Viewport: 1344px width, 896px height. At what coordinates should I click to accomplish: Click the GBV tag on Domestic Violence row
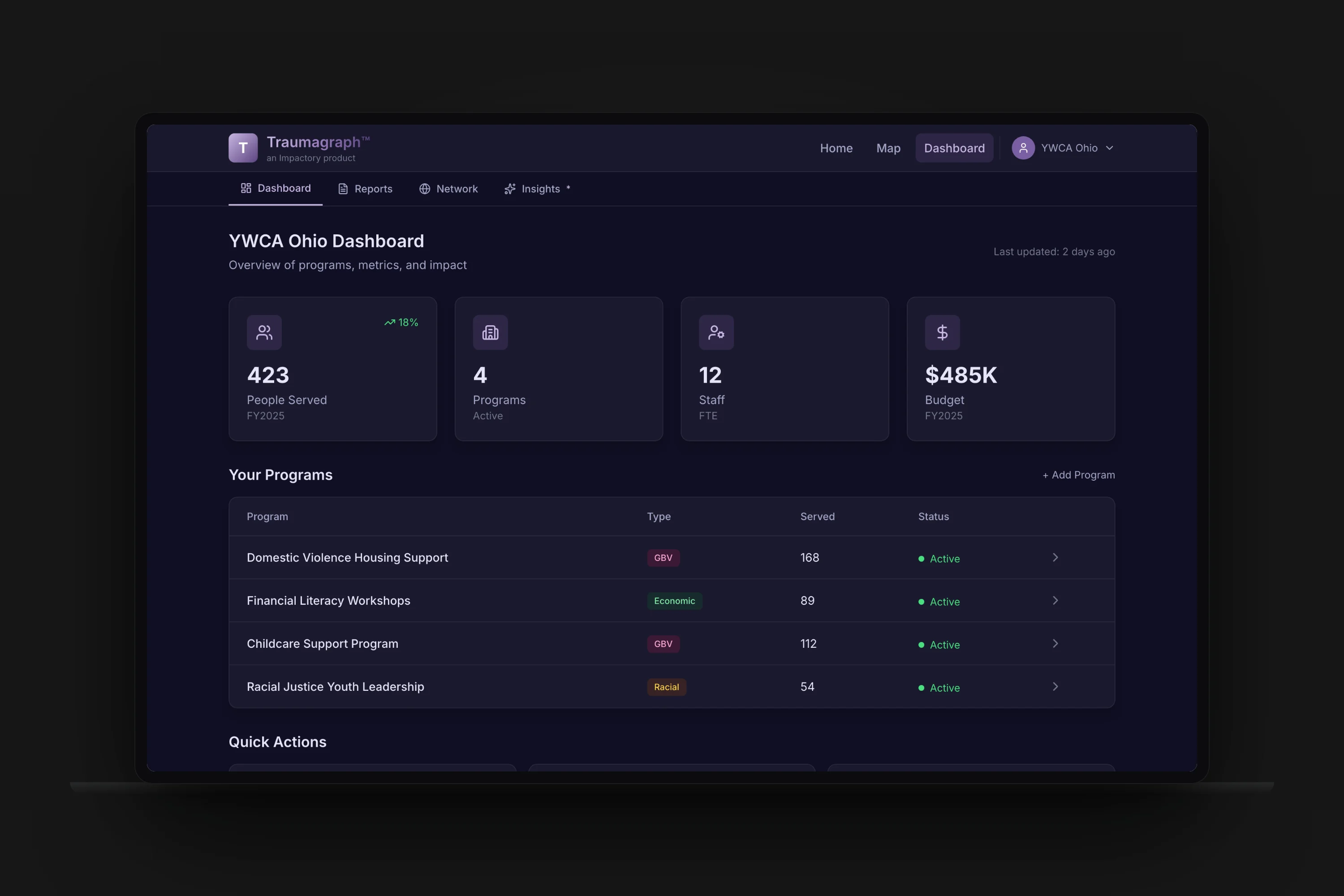tap(663, 558)
